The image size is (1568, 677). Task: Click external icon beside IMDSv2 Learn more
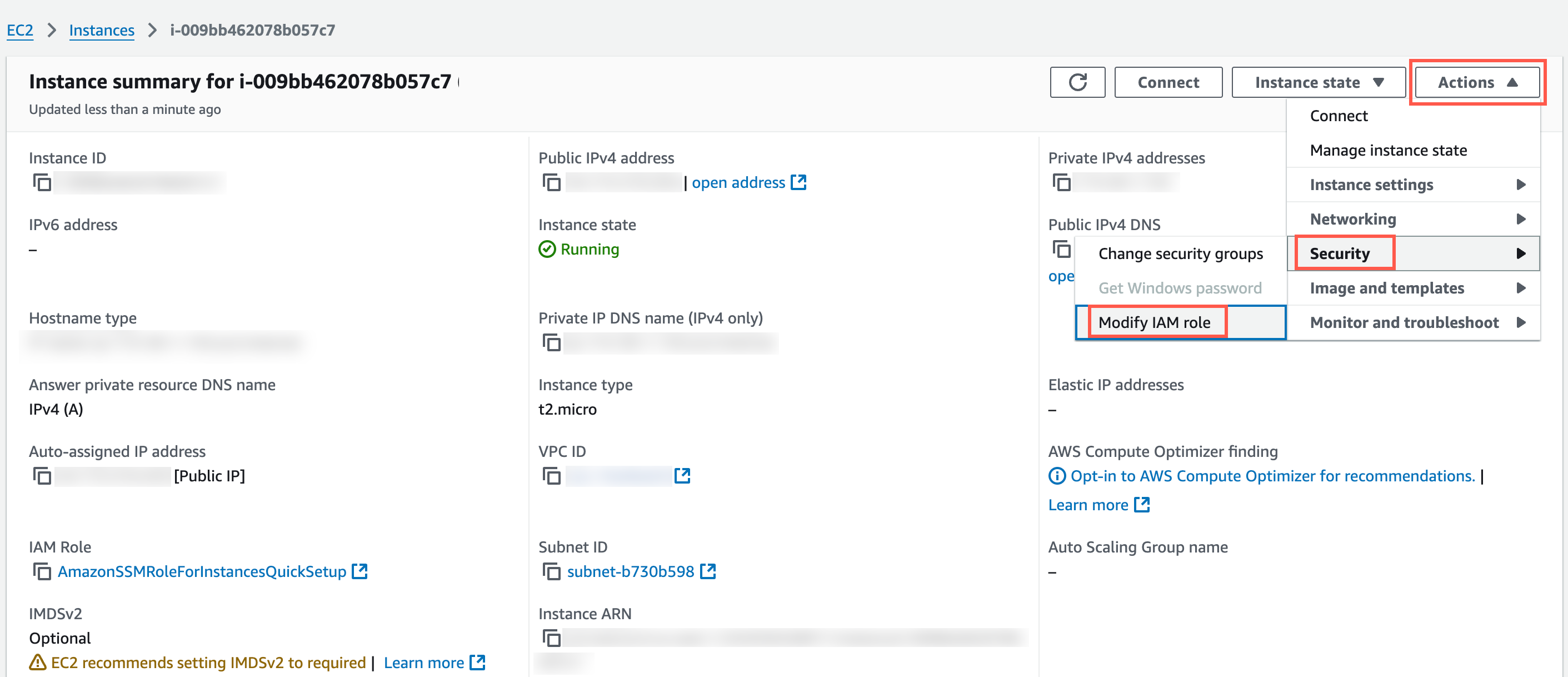478,662
